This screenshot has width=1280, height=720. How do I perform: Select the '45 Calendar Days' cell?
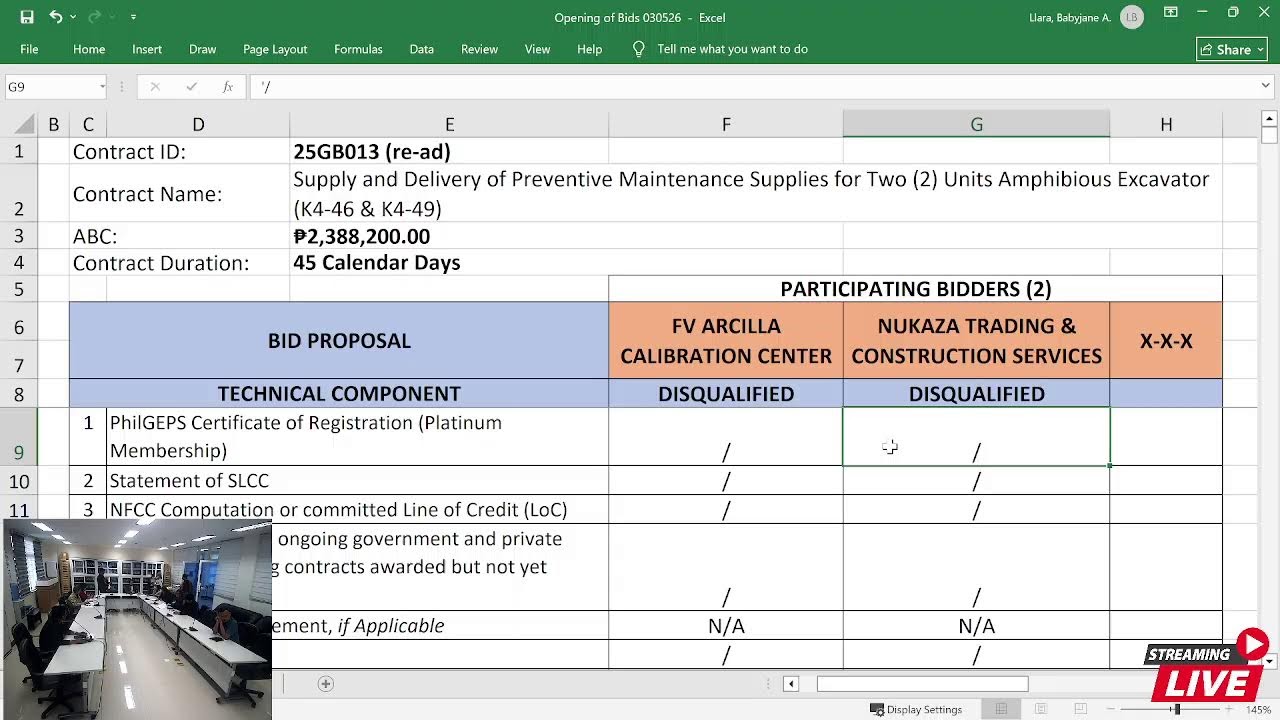coord(449,263)
